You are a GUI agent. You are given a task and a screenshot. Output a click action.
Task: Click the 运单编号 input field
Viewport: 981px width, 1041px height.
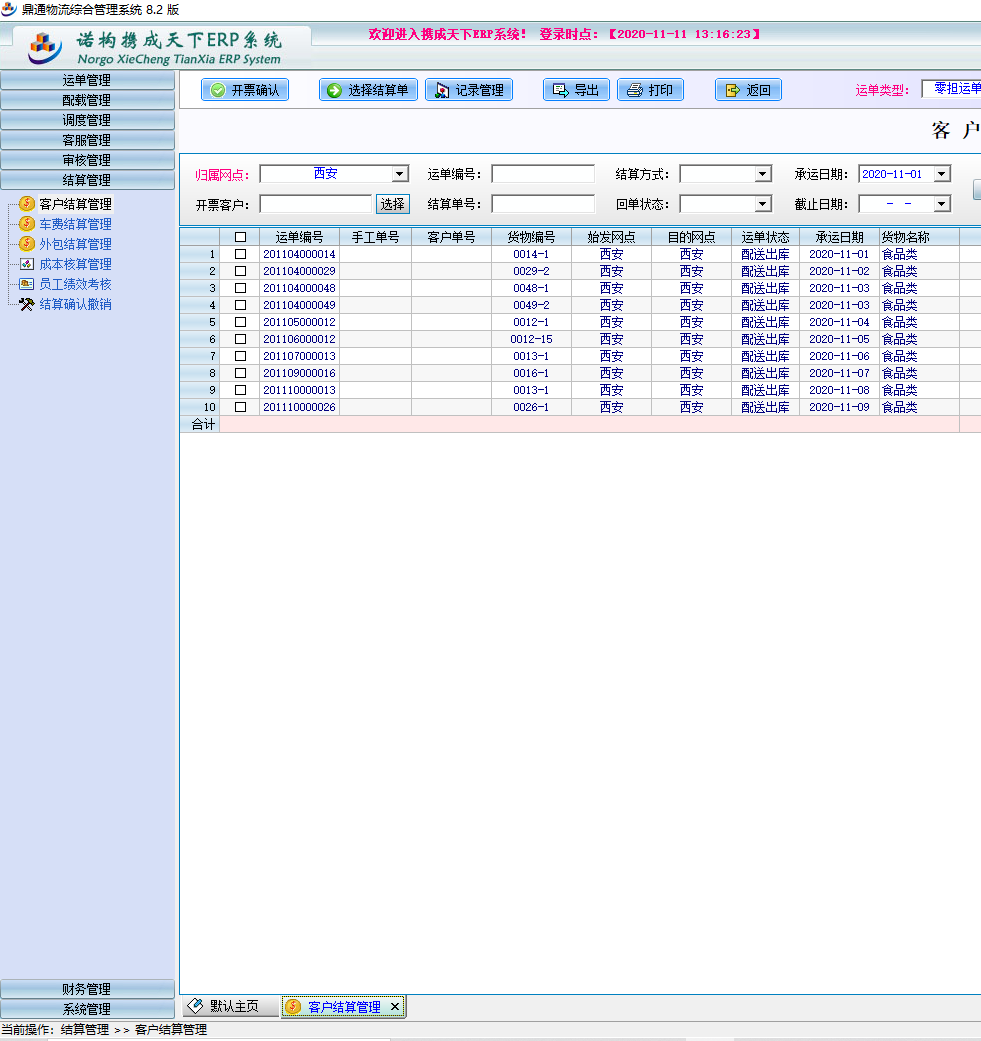point(542,174)
